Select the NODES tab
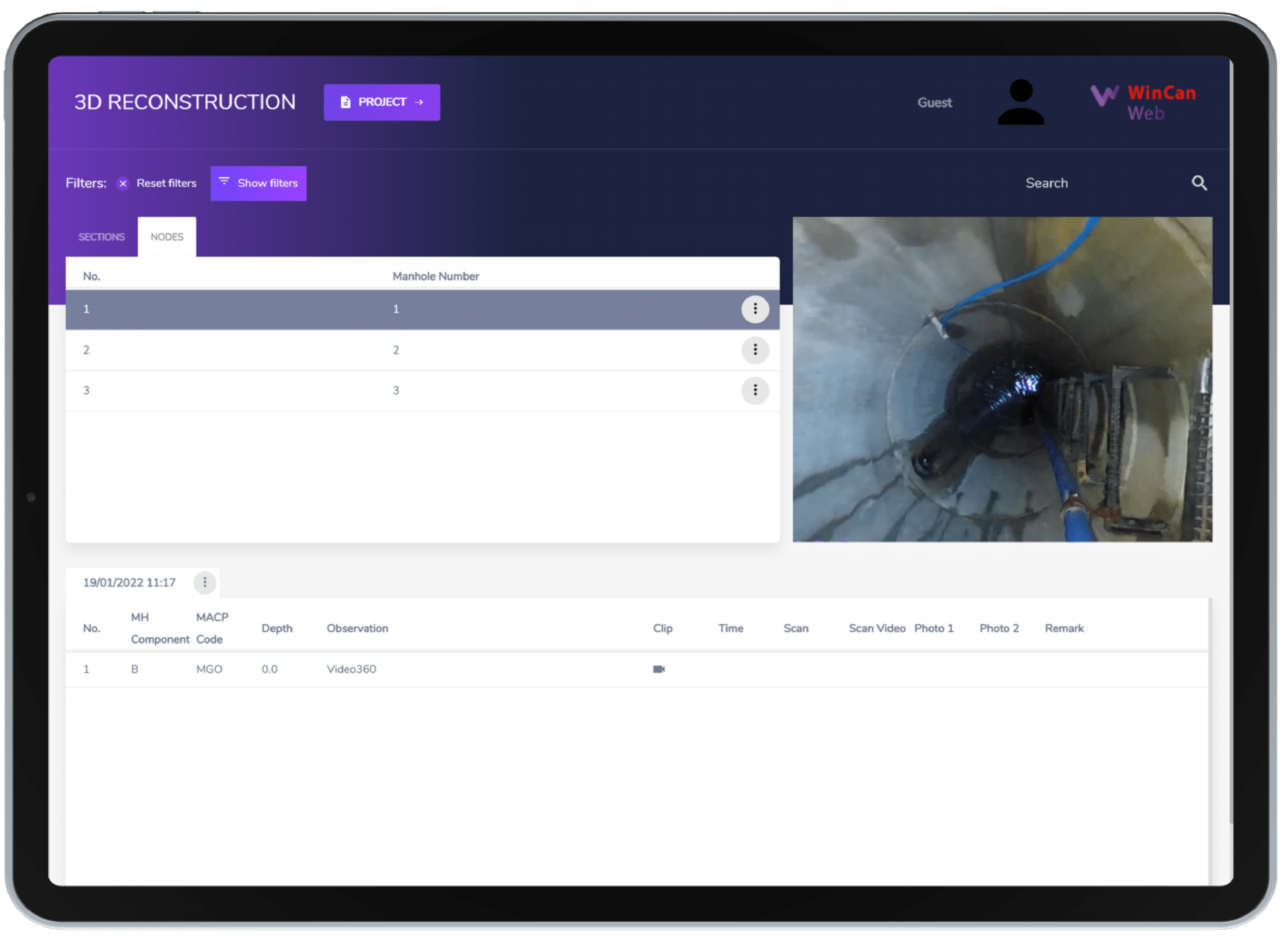 (167, 237)
